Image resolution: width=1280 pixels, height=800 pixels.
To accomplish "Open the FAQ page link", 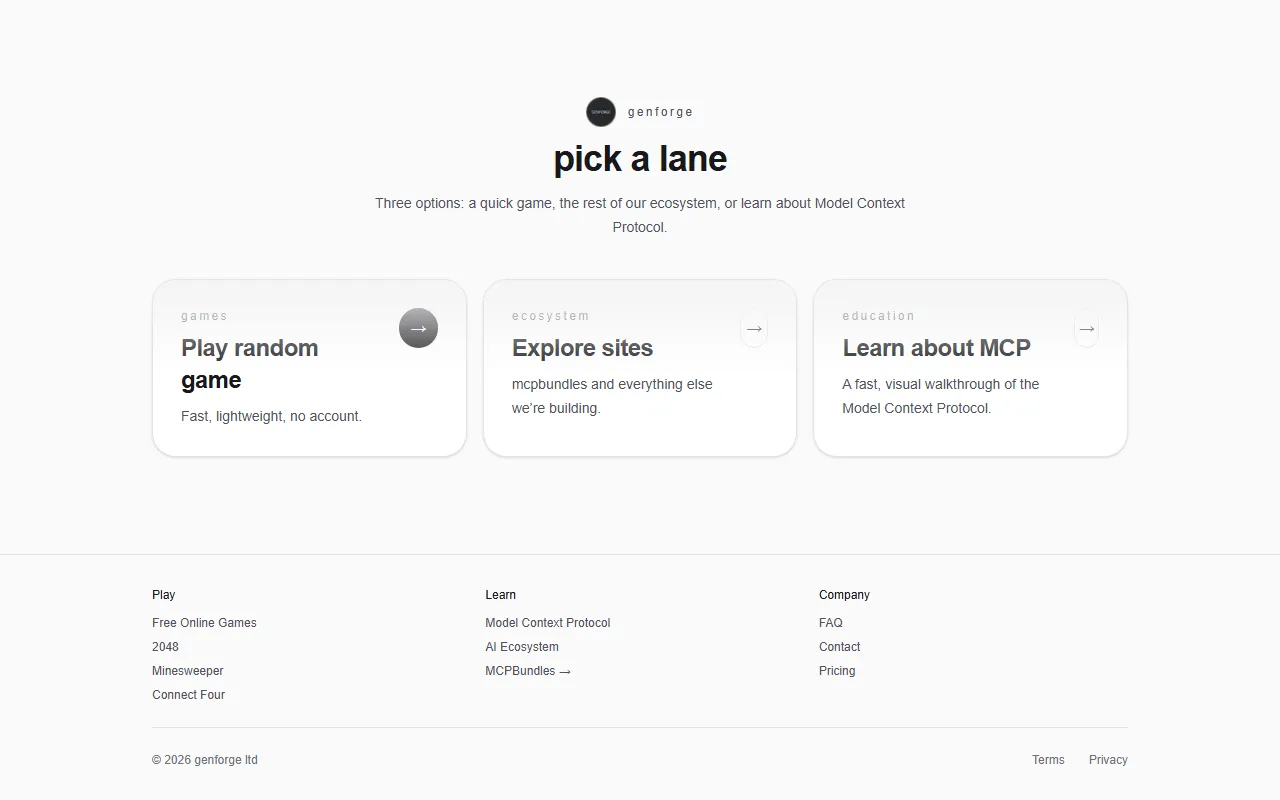I will point(830,623).
